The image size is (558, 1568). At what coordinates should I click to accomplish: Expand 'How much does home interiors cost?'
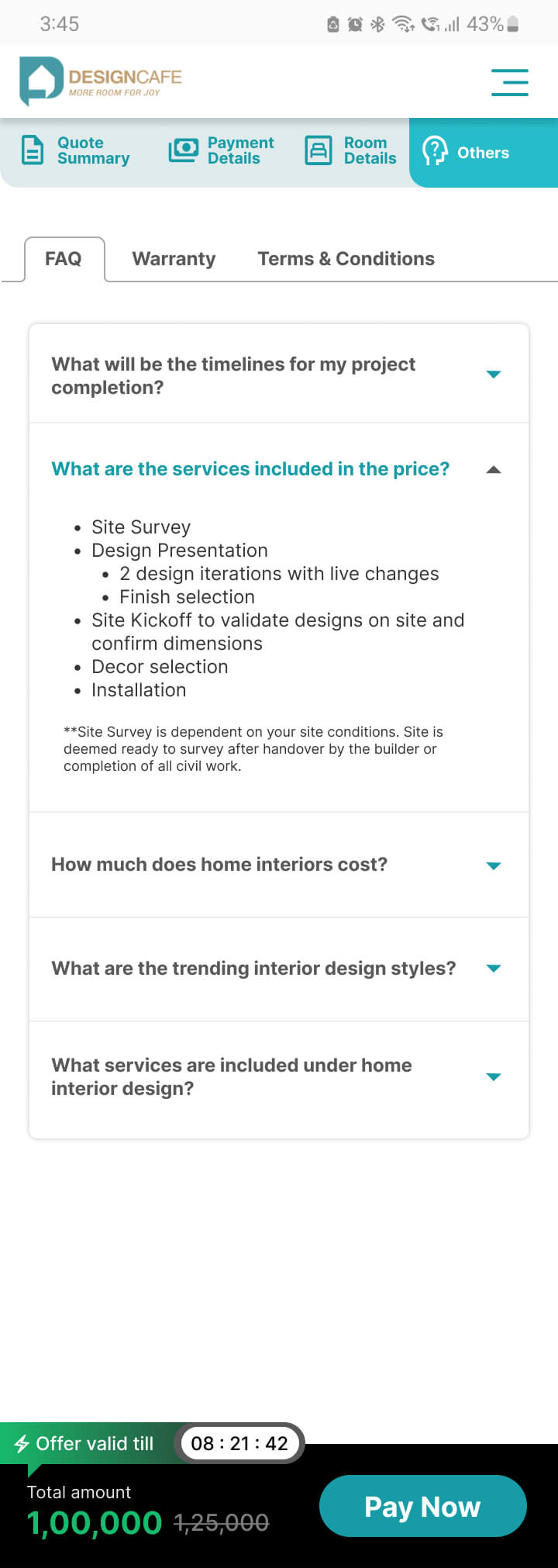[493, 865]
